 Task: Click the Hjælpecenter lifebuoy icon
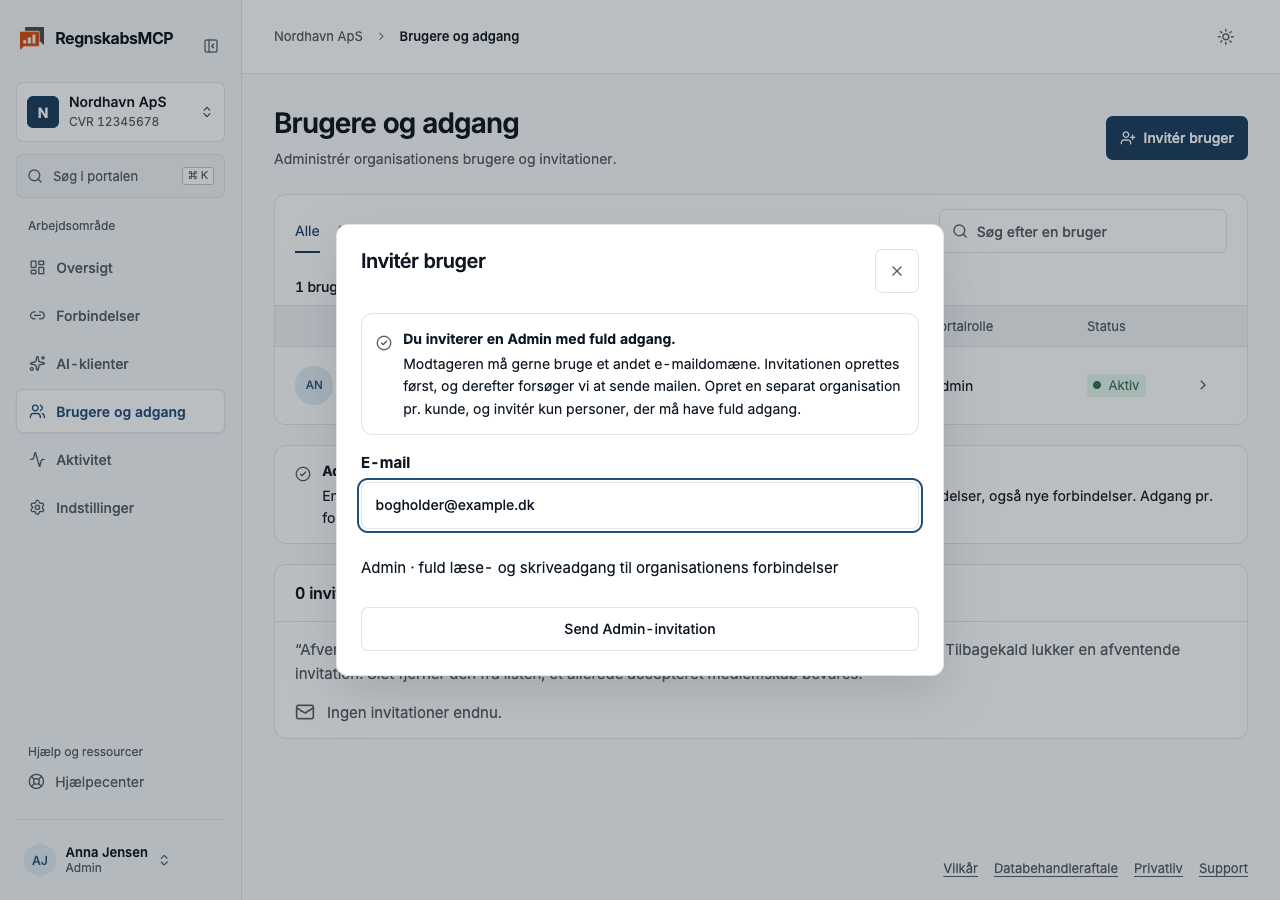[x=37, y=782]
